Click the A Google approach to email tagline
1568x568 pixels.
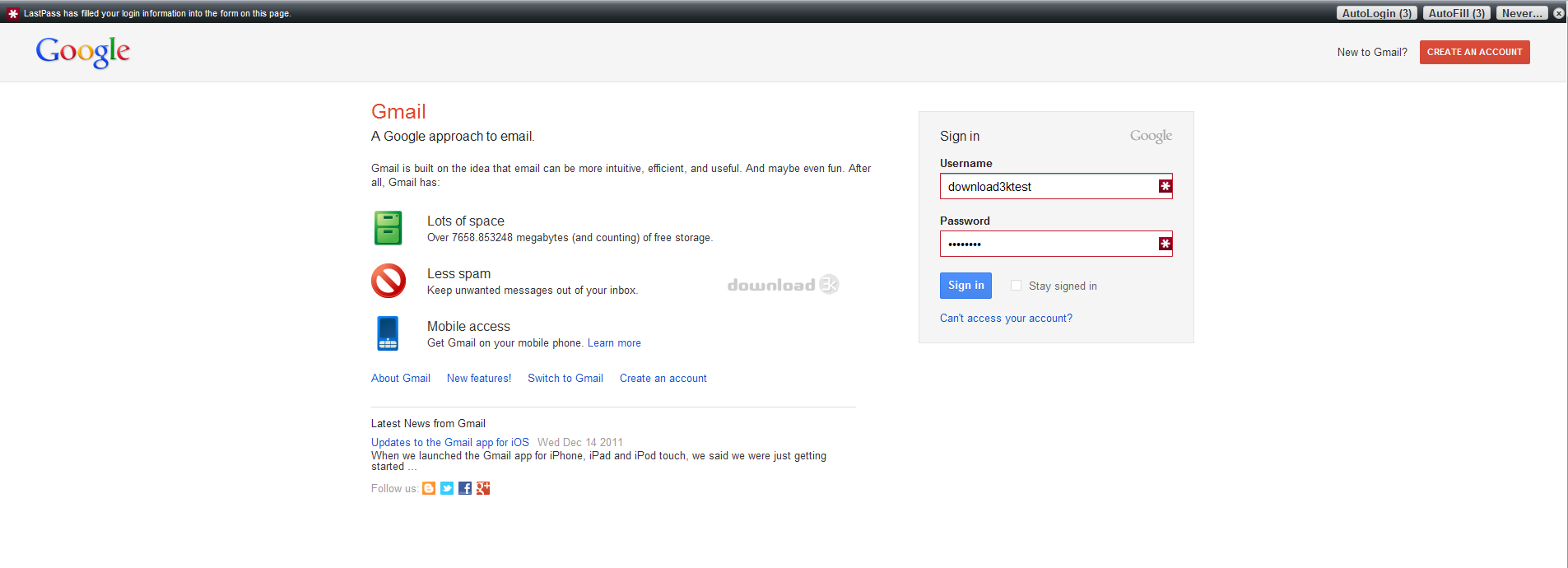click(453, 137)
